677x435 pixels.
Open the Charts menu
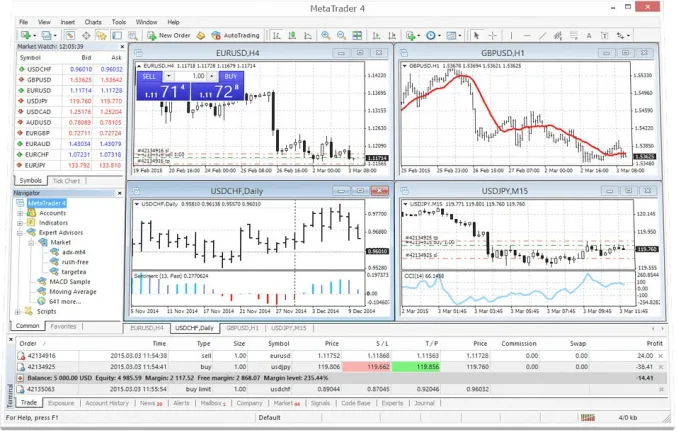[93, 22]
